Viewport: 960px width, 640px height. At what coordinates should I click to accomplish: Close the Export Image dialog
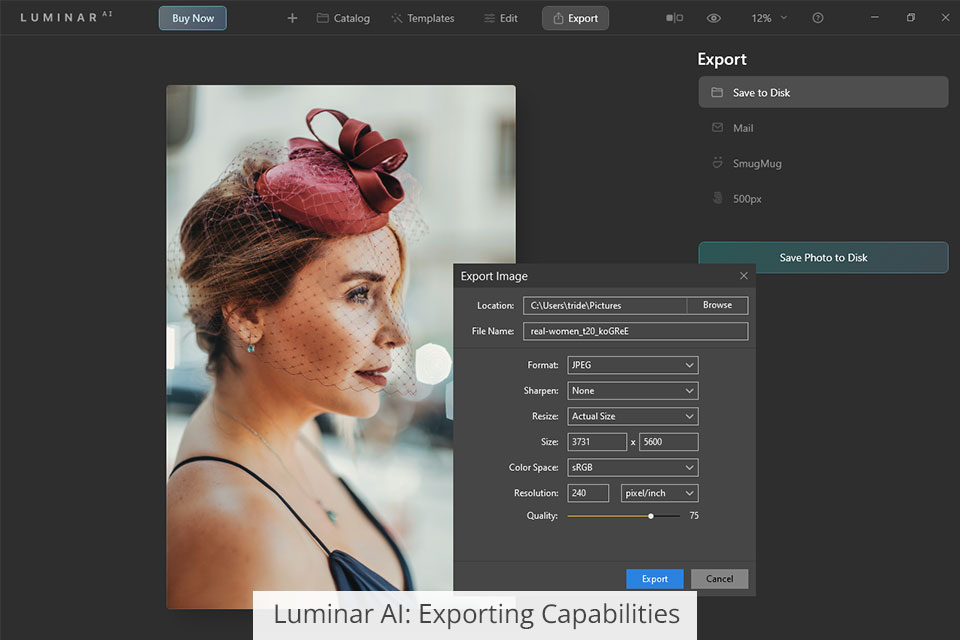[743, 276]
